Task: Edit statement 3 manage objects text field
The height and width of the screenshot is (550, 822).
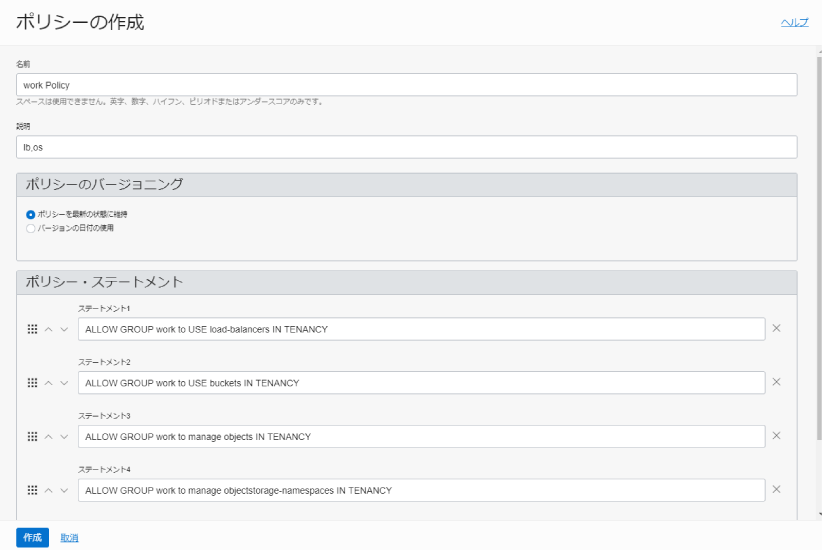Action: coord(421,437)
